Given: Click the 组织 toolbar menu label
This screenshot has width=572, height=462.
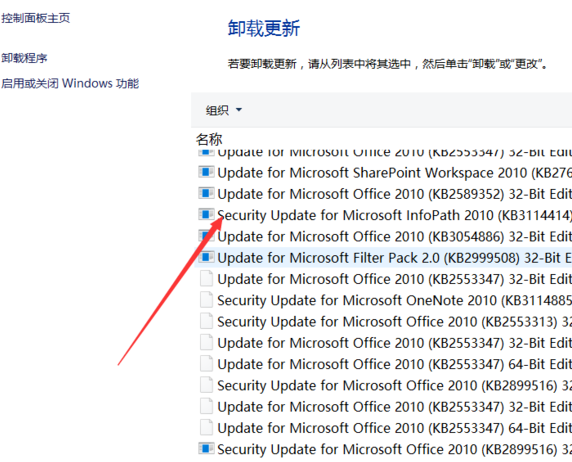Looking at the screenshot, I should (217, 110).
